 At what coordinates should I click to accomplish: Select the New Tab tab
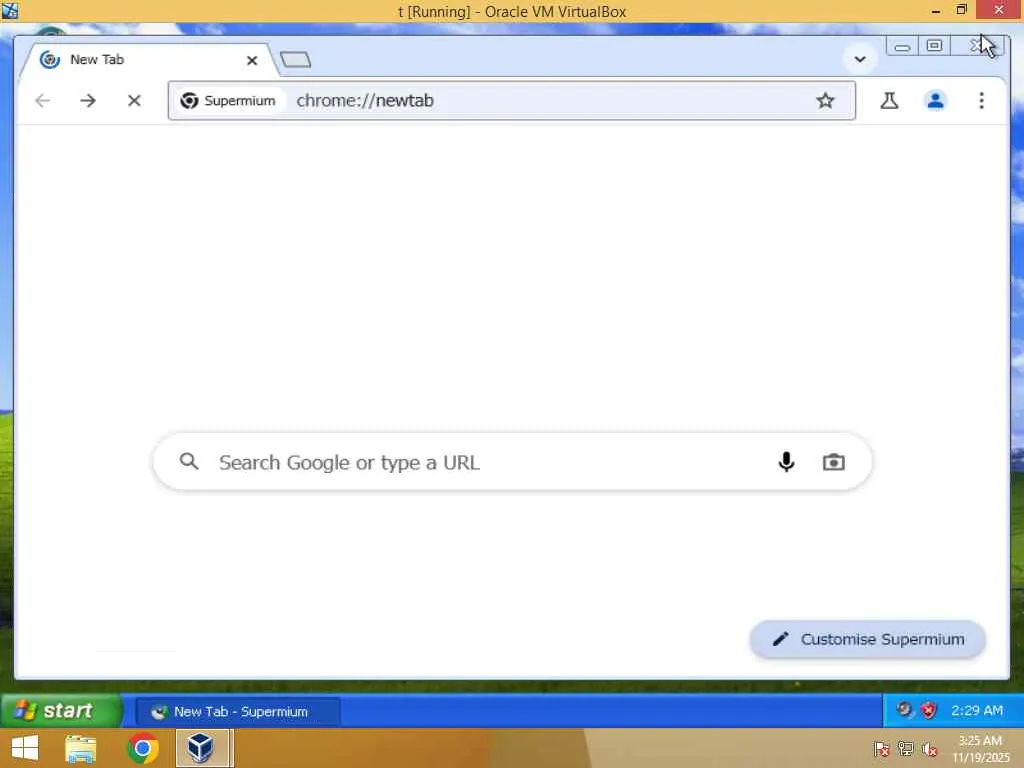(149, 60)
